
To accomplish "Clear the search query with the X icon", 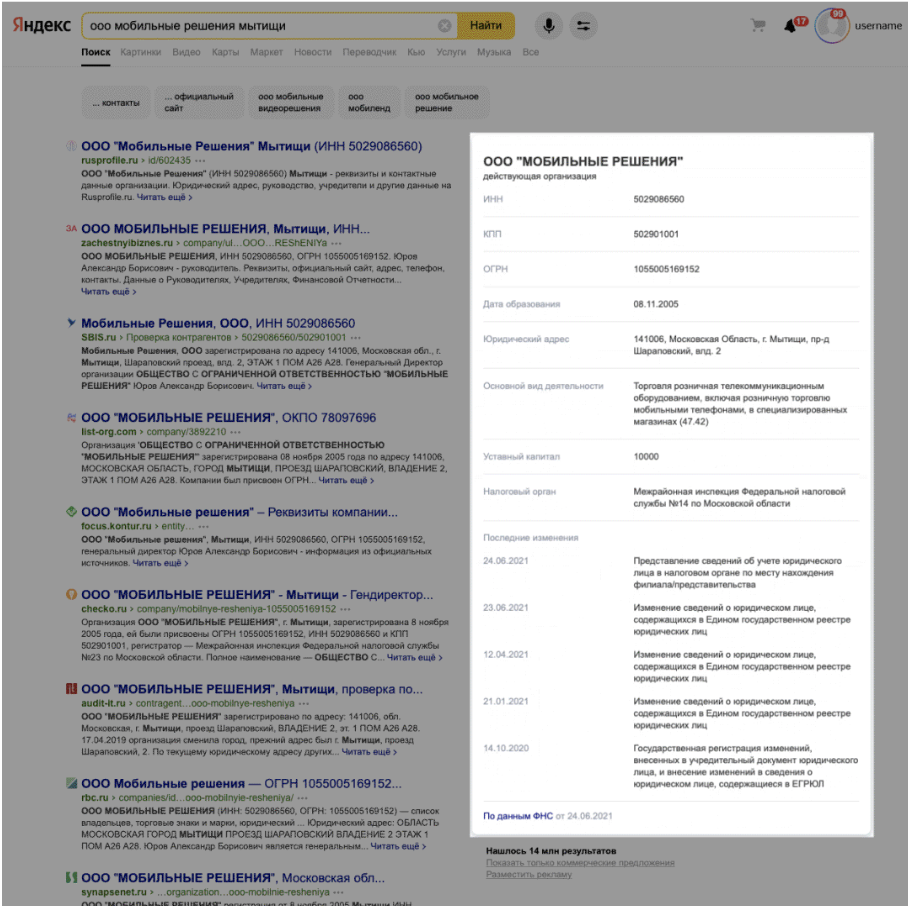I will point(444,25).
